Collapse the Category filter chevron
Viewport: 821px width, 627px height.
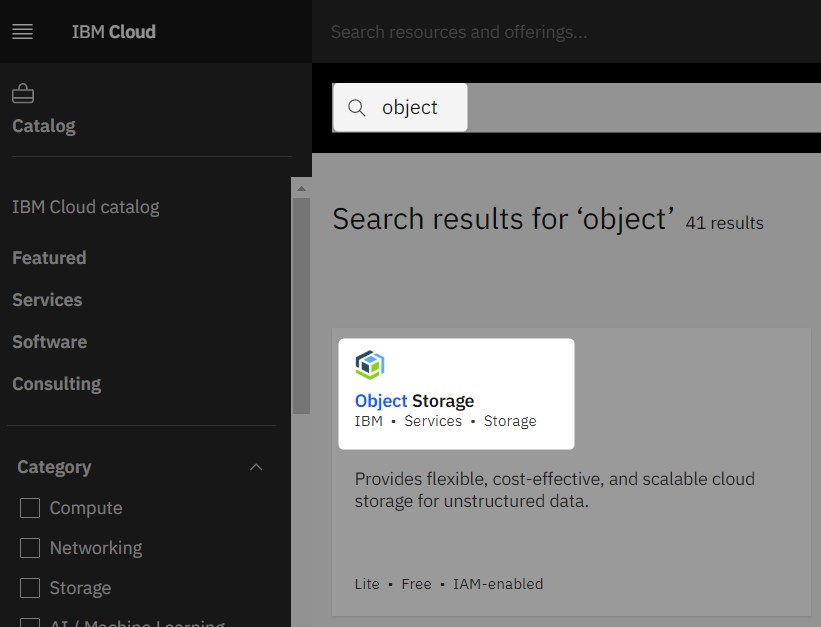point(256,467)
